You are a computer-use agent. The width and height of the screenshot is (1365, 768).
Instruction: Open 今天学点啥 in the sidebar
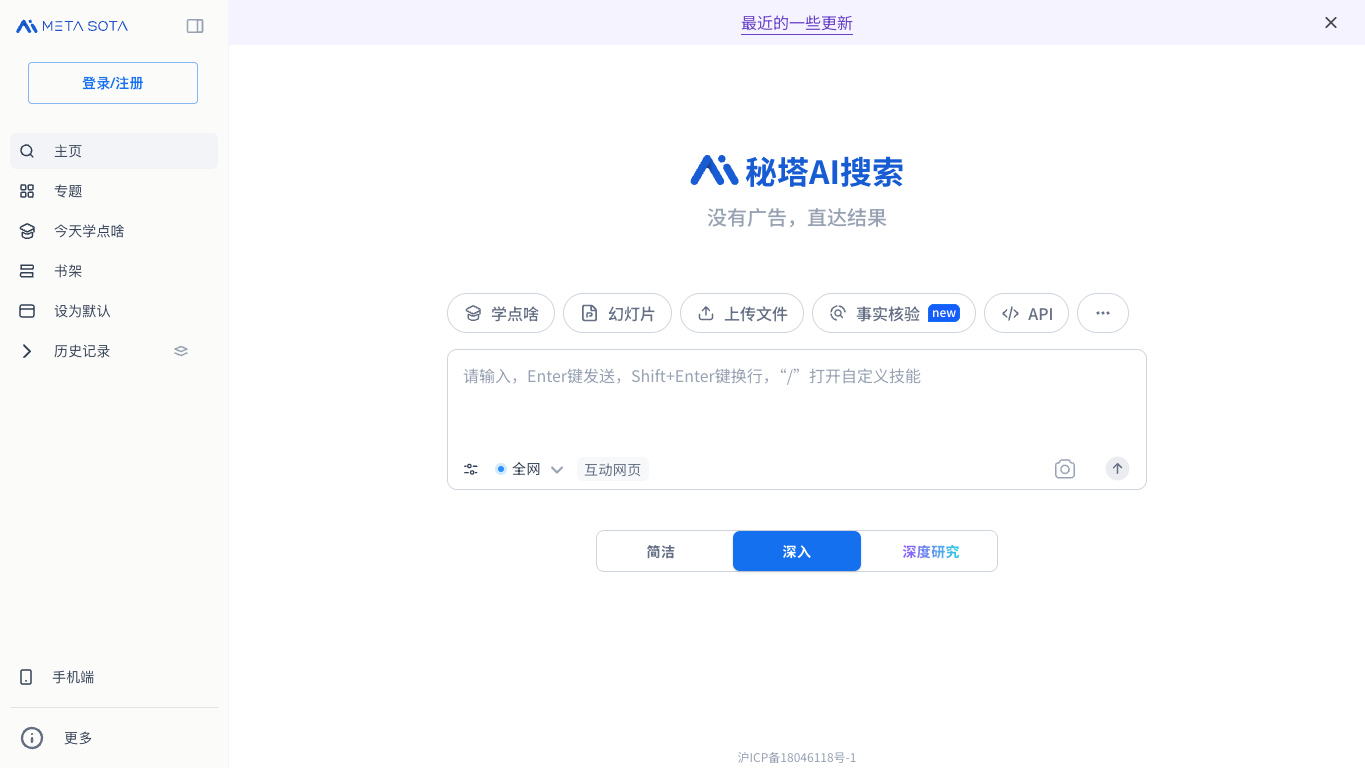pos(114,231)
